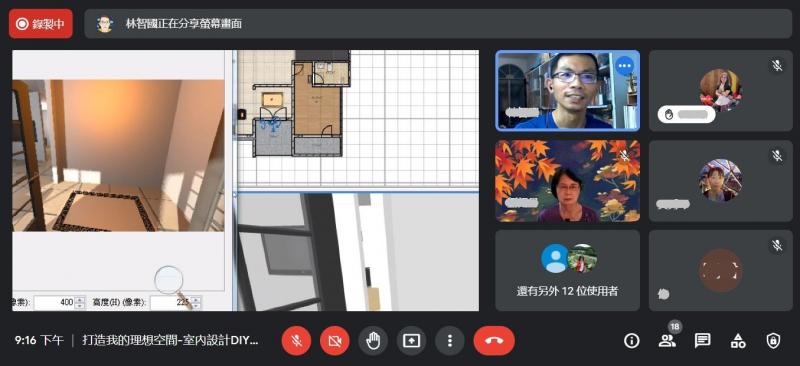Click the 林智國正在分享螢幕畫面 banner text
Viewport: 800px width, 366px height.
(184, 23)
